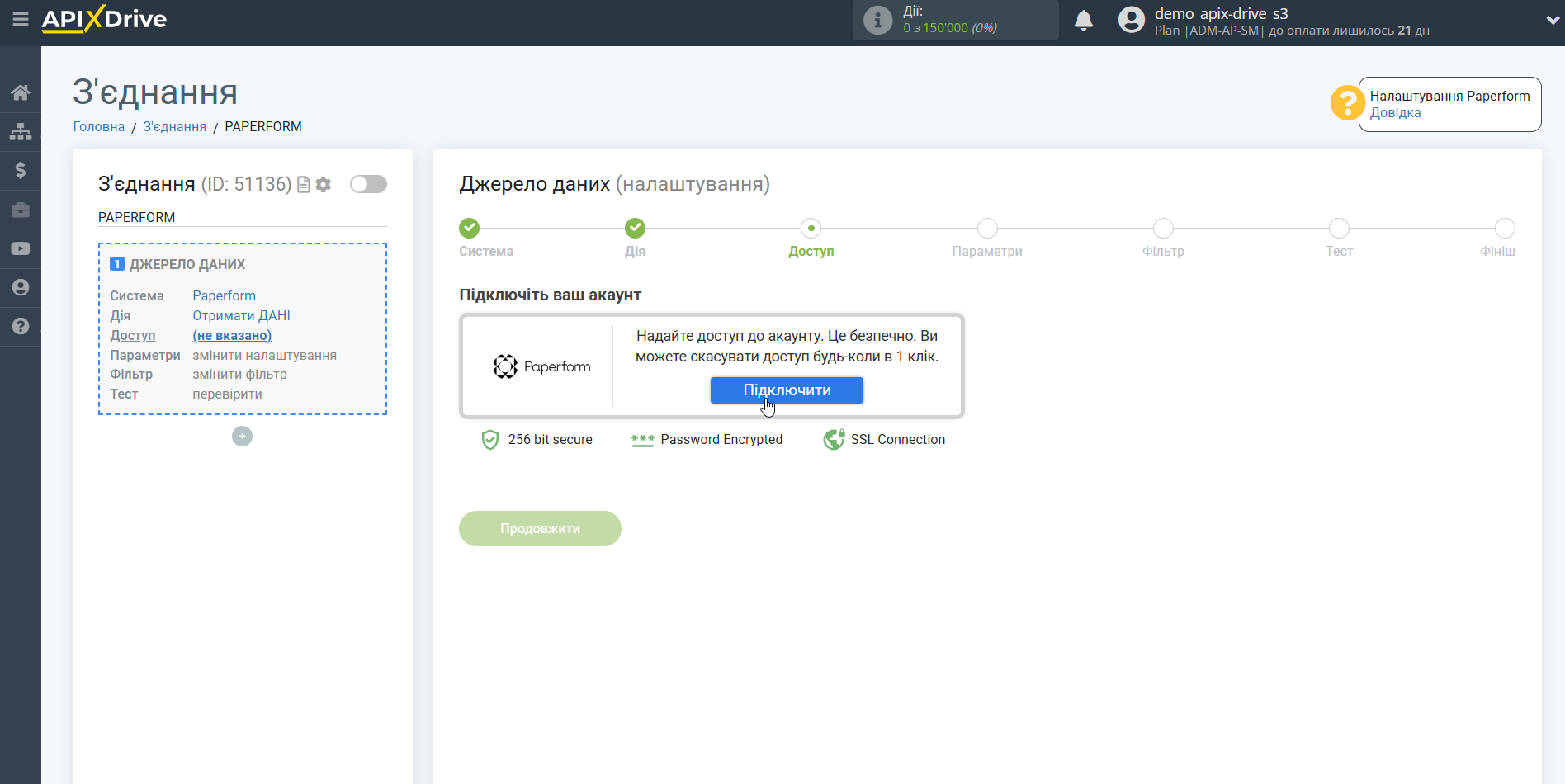Image resolution: width=1565 pixels, height=784 pixels.
Task: Select the Фініш step
Action: click(x=1505, y=228)
